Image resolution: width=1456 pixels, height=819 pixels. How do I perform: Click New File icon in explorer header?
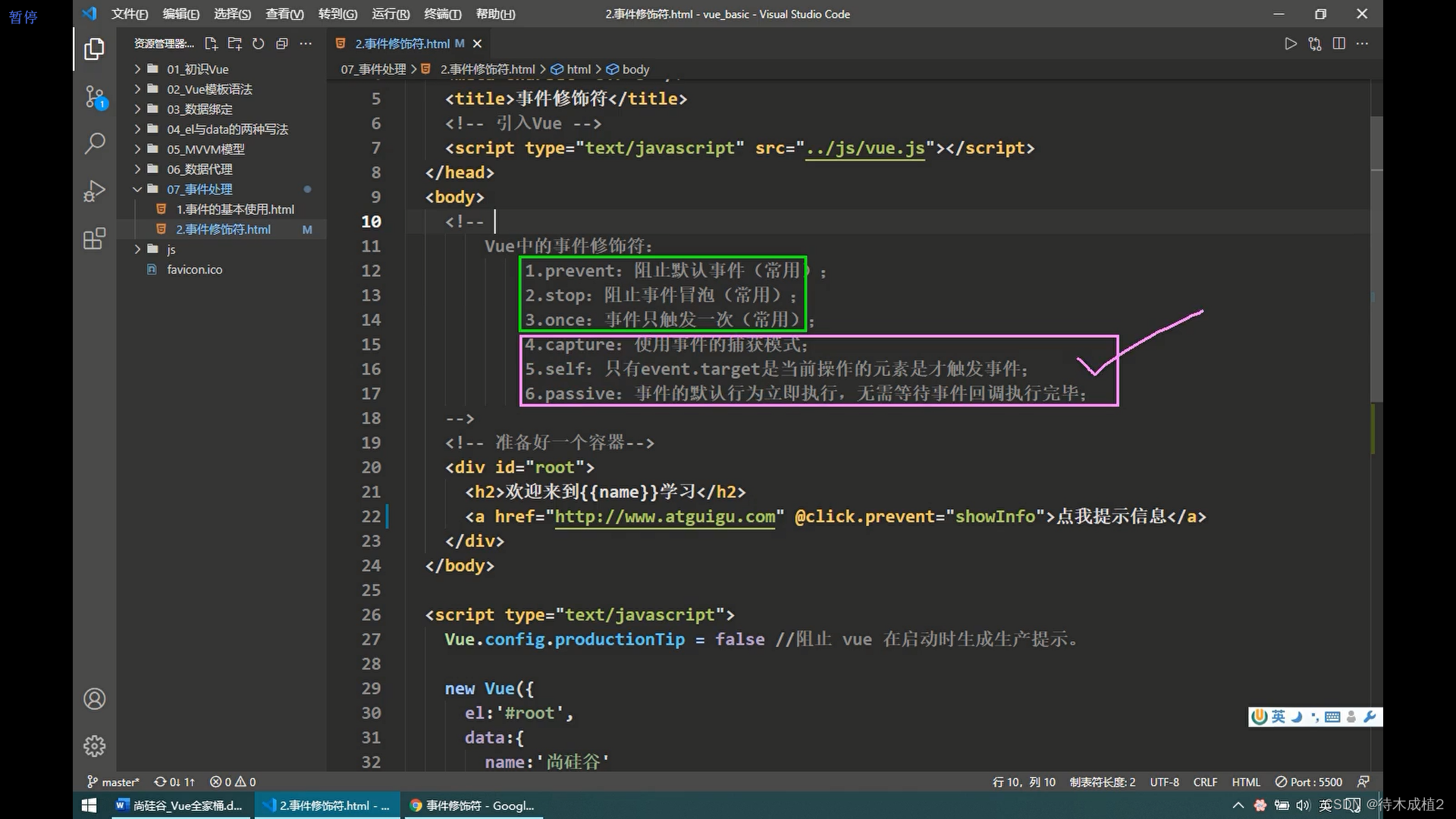coord(212,44)
